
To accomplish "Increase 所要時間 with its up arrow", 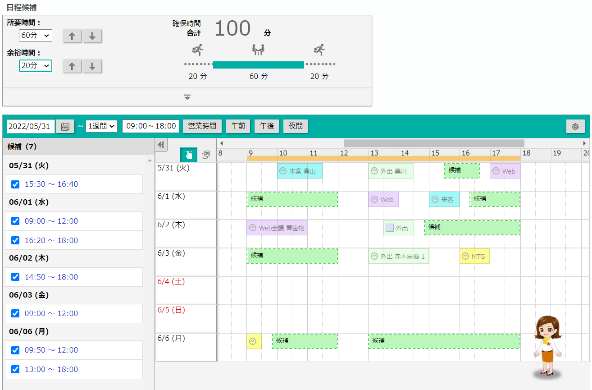I will pos(72,36).
